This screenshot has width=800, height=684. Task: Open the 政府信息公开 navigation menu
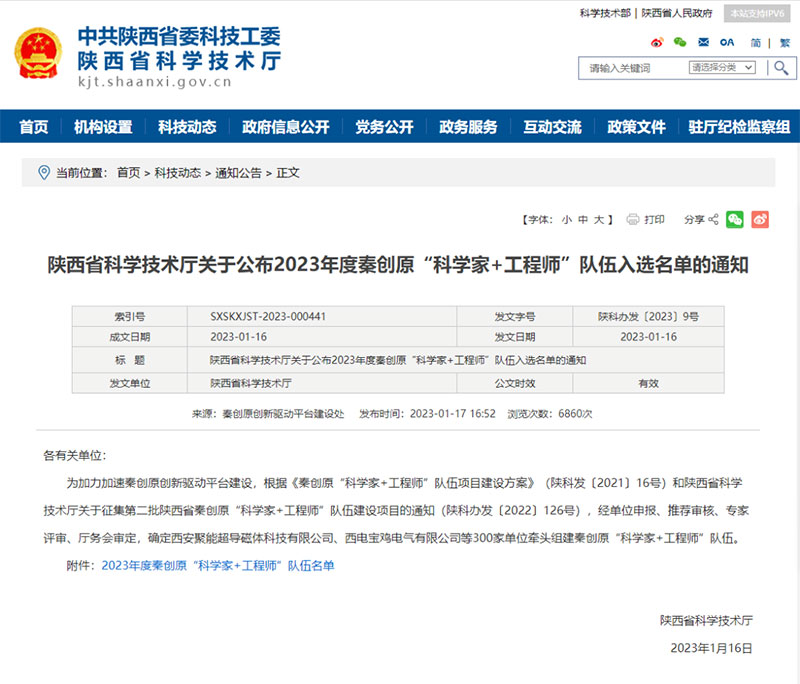point(285,127)
